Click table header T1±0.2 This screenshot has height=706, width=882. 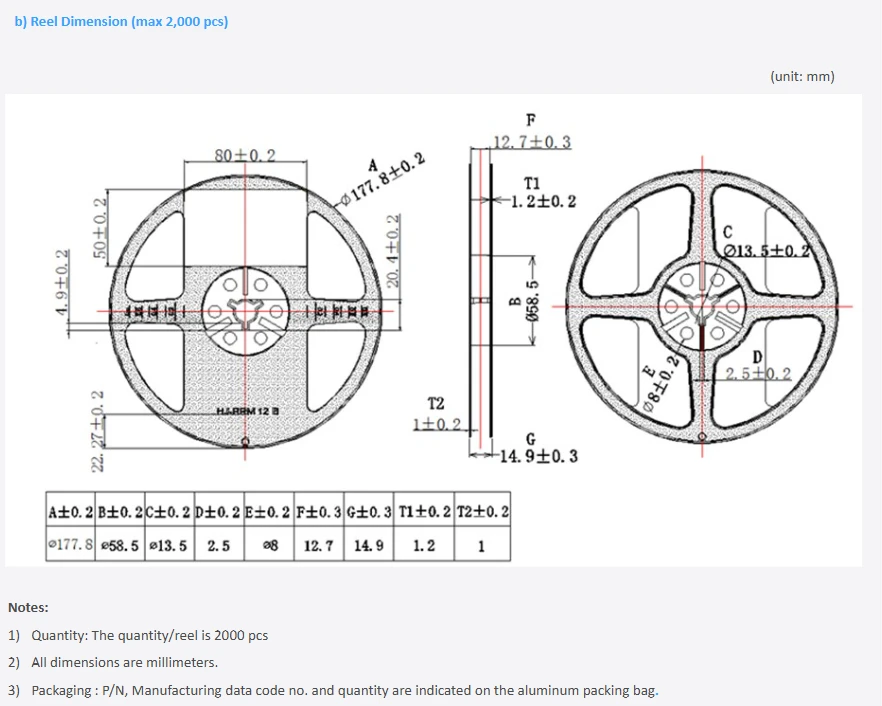coord(424,511)
